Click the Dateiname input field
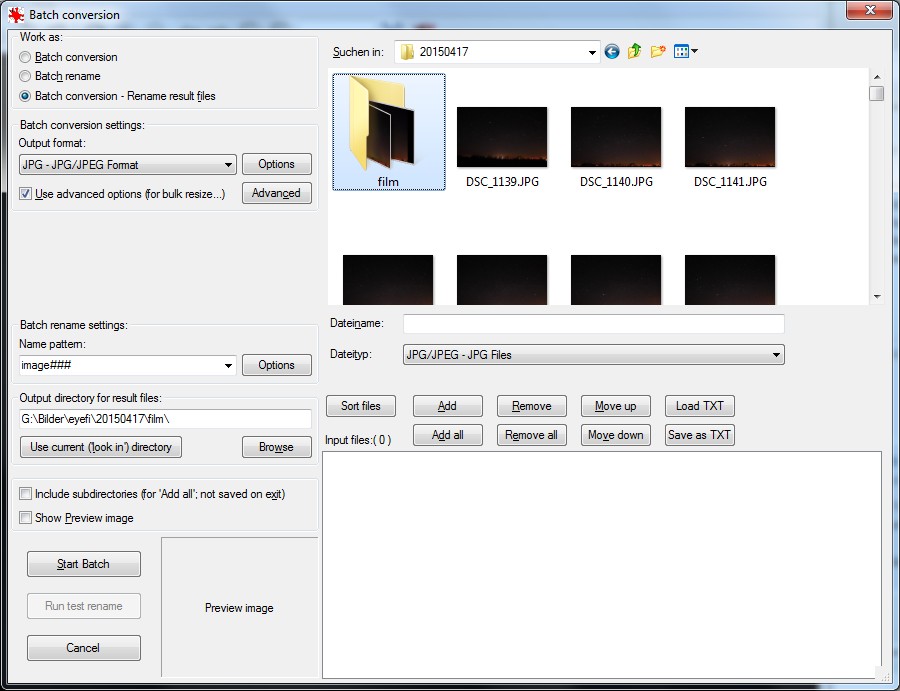 point(593,324)
